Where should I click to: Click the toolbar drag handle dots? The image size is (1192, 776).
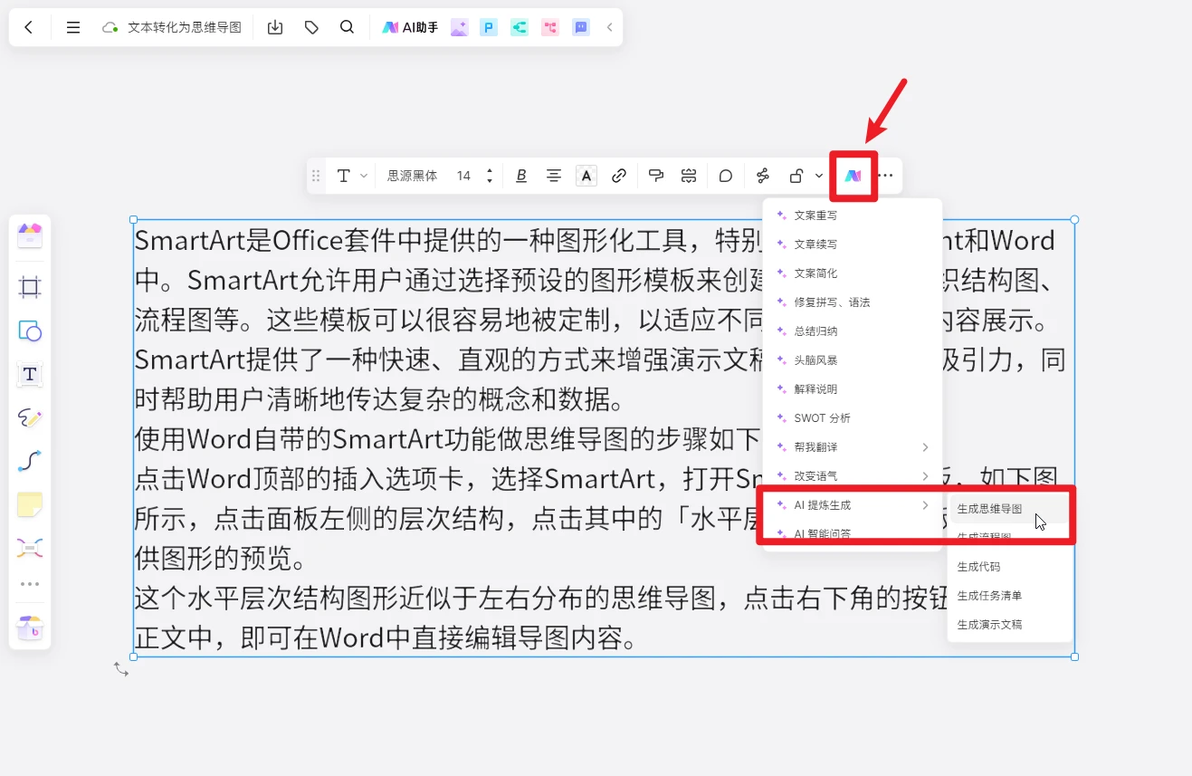point(315,176)
